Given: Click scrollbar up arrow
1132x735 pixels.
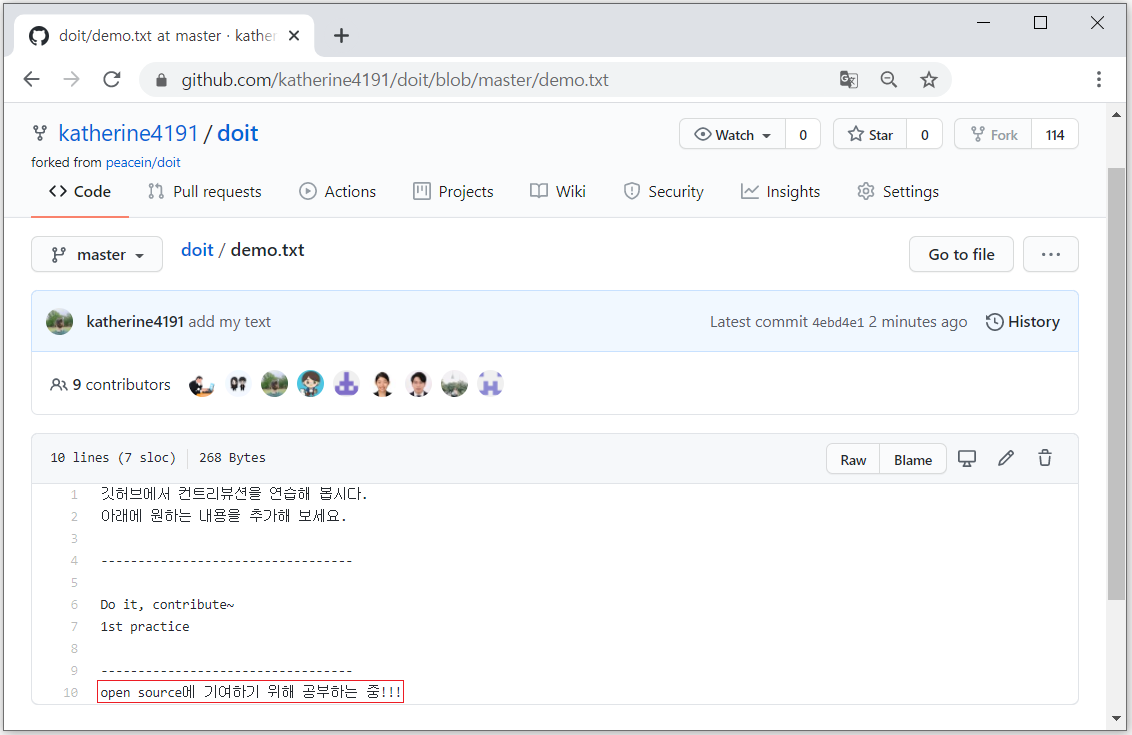Looking at the screenshot, I should pyautogui.click(x=1116, y=114).
